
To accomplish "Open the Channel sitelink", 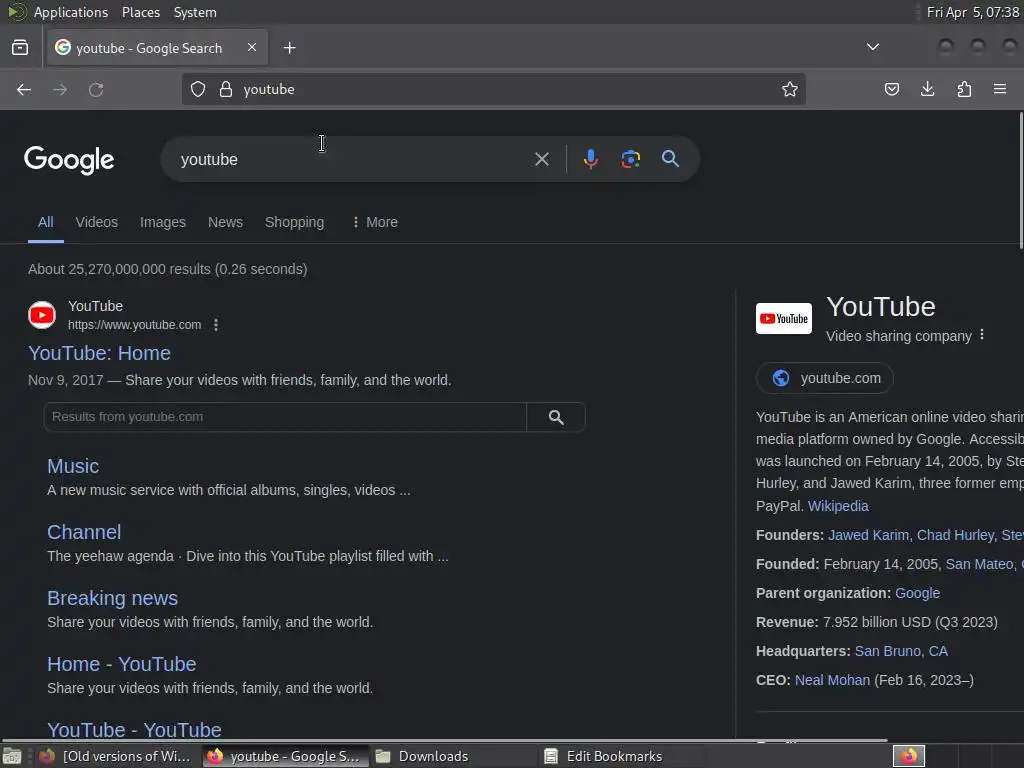I will 84,532.
